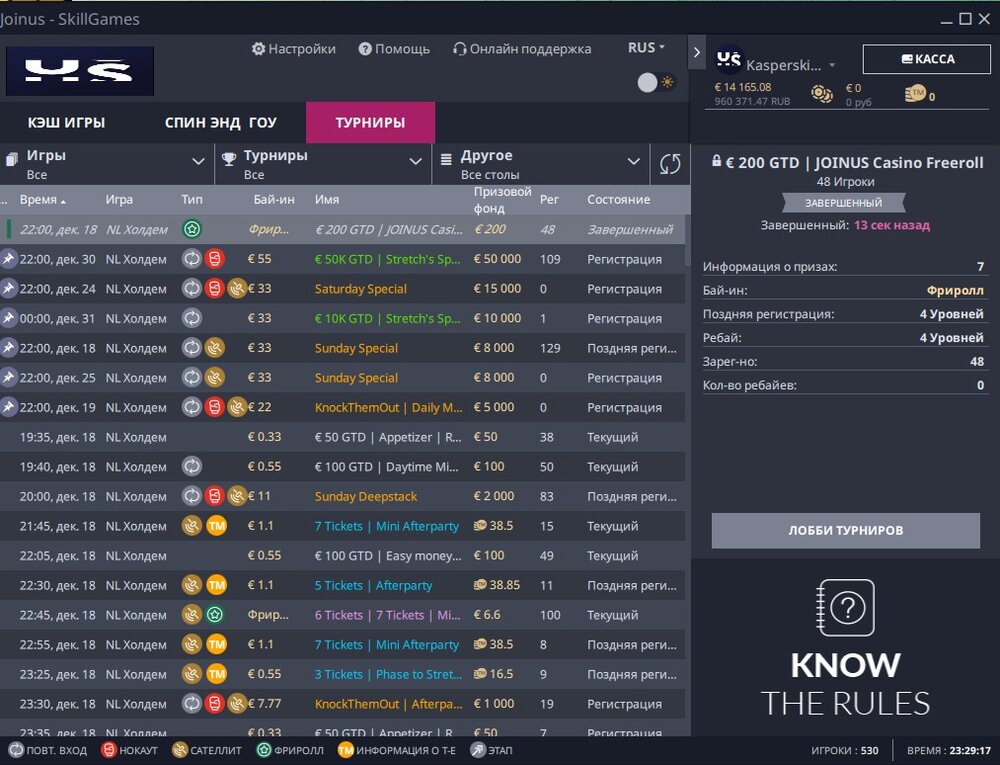Click pin icon on € 50K GTD row
Viewport: 1000px width, 765px height.
(8, 259)
